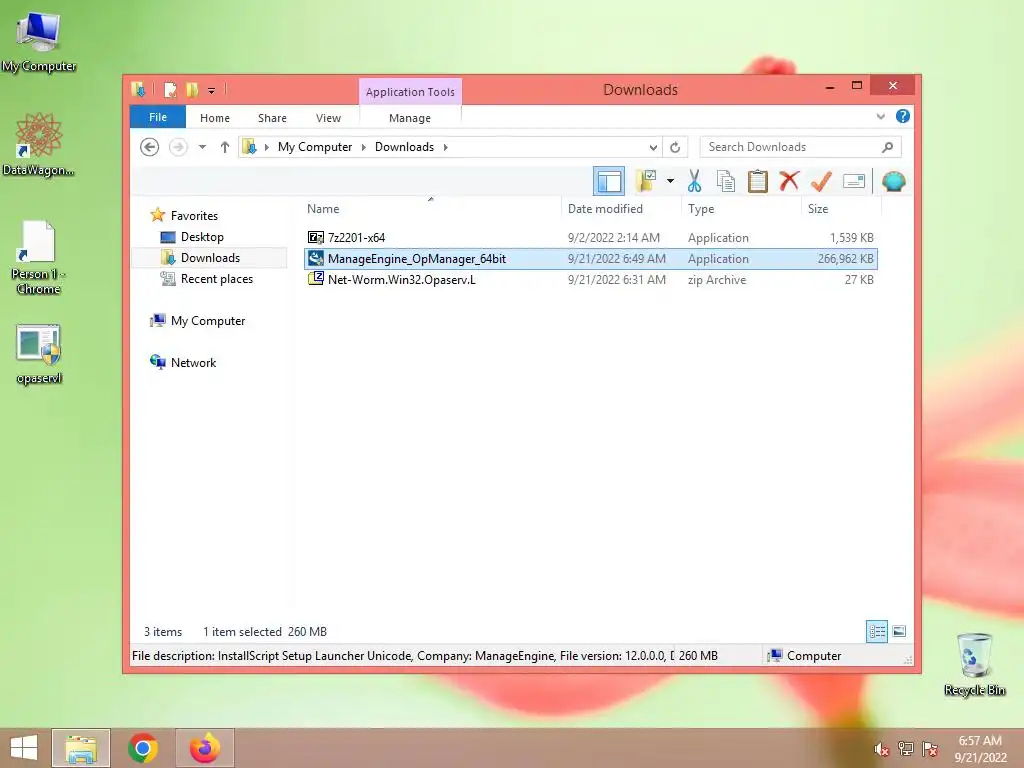Select Desktop in the navigation pane
The width and height of the screenshot is (1024, 768).
coord(202,236)
